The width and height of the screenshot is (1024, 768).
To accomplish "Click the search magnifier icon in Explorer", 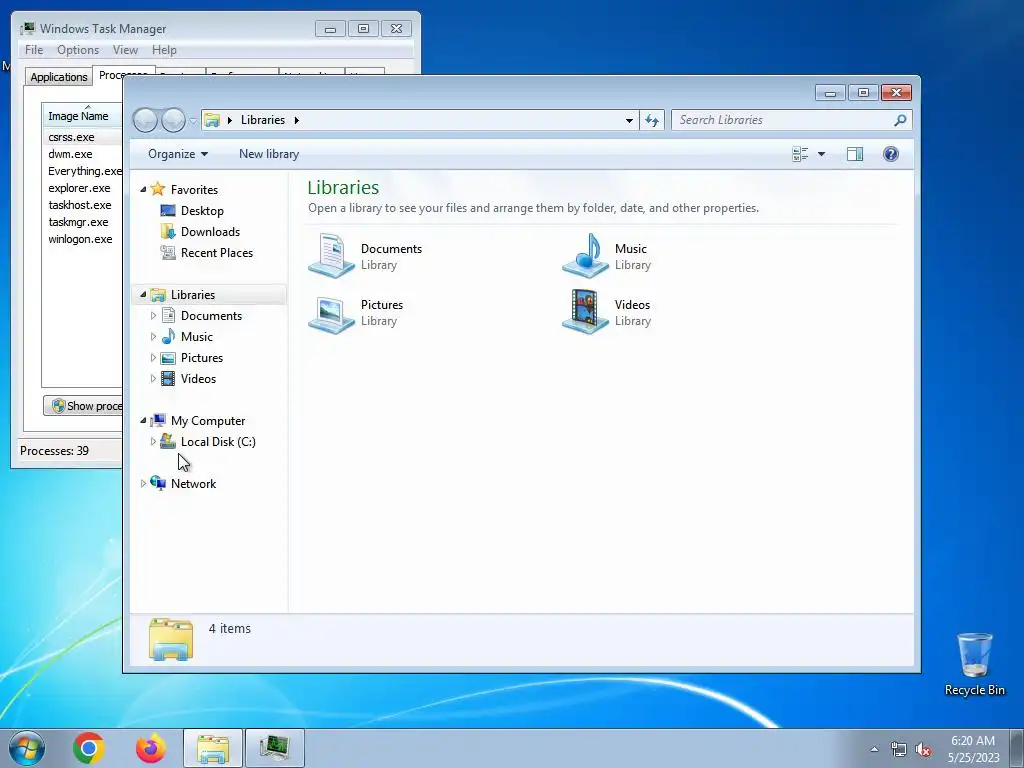I will tap(900, 120).
